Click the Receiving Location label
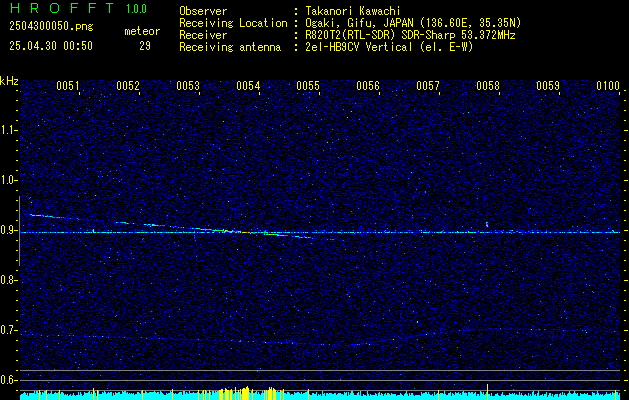The width and height of the screenshot is (629, 400). [x=233, y=23]
